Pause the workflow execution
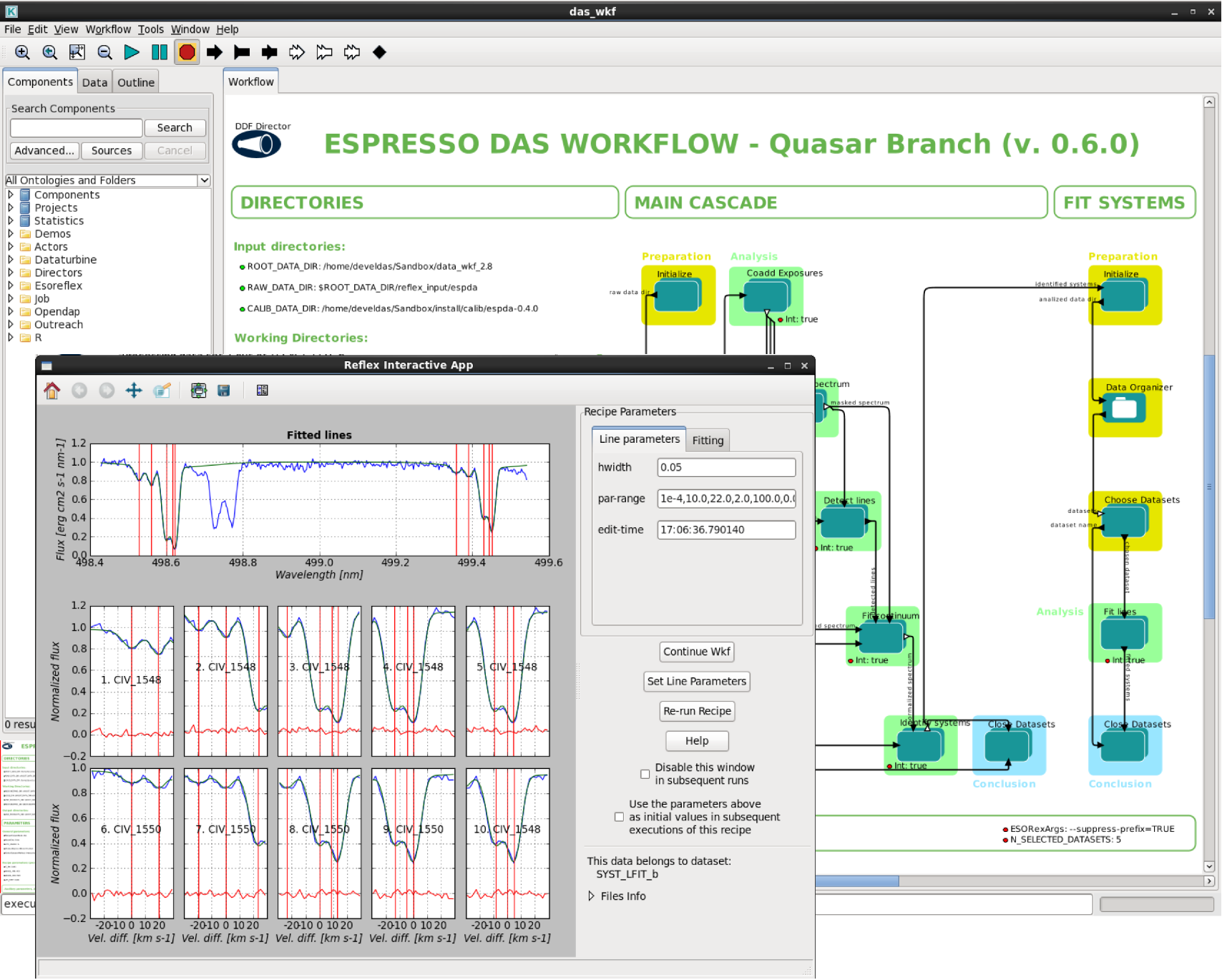 160,52
